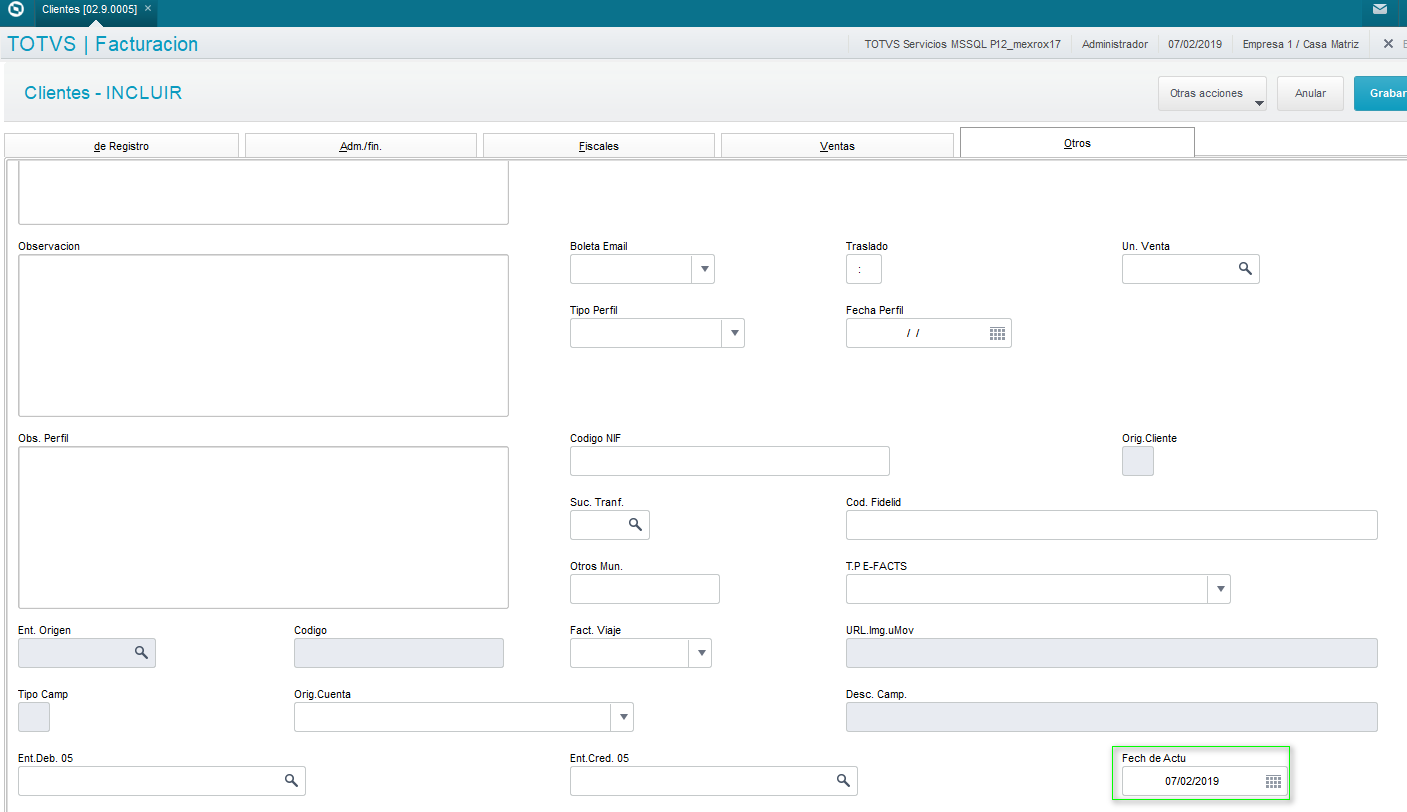The width and height of the screenshot is (1407, 812).
Task: Click the URL.Img.uMov disabled field
Action: 1111,653
